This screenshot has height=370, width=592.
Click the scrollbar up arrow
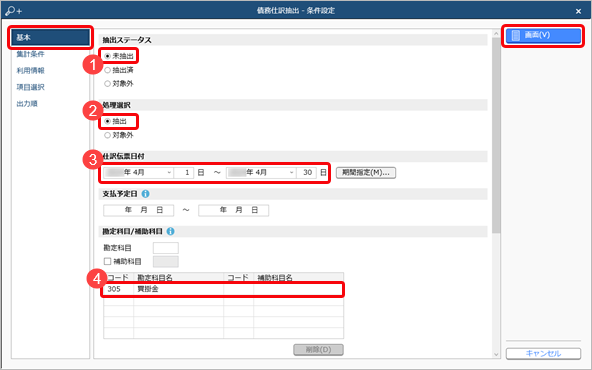click(x=496, y=34)
